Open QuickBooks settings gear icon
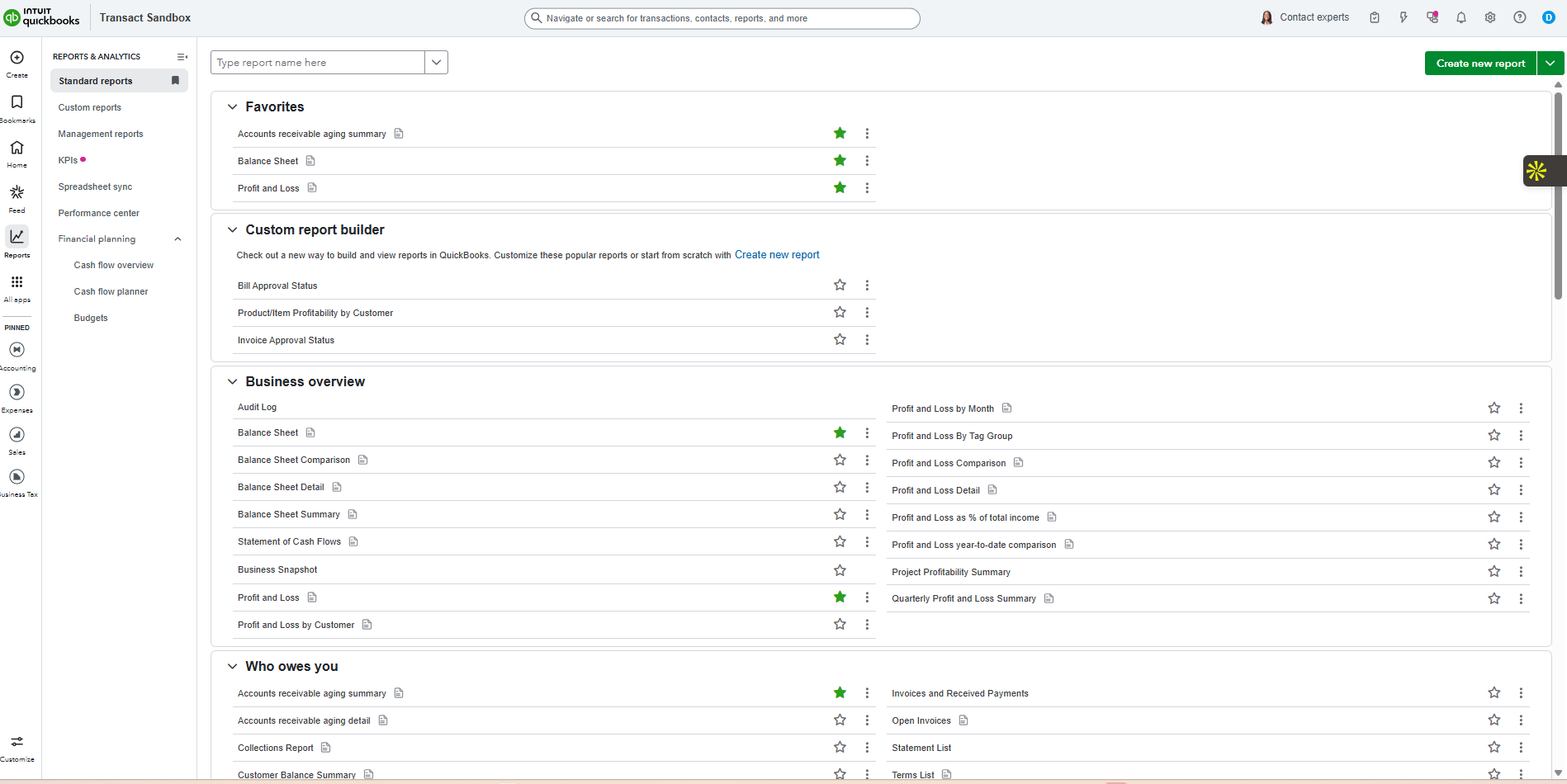The width and height of the screenshot is (1567, 784). 1490,17
